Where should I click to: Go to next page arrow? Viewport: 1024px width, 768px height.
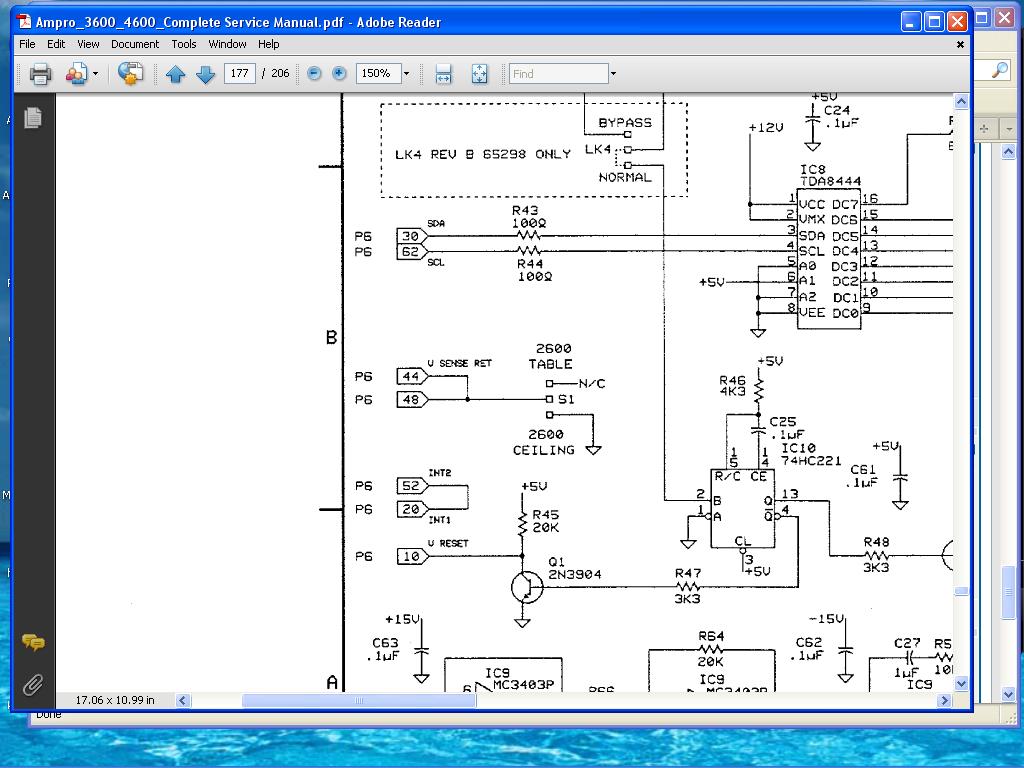click(206, 74)
